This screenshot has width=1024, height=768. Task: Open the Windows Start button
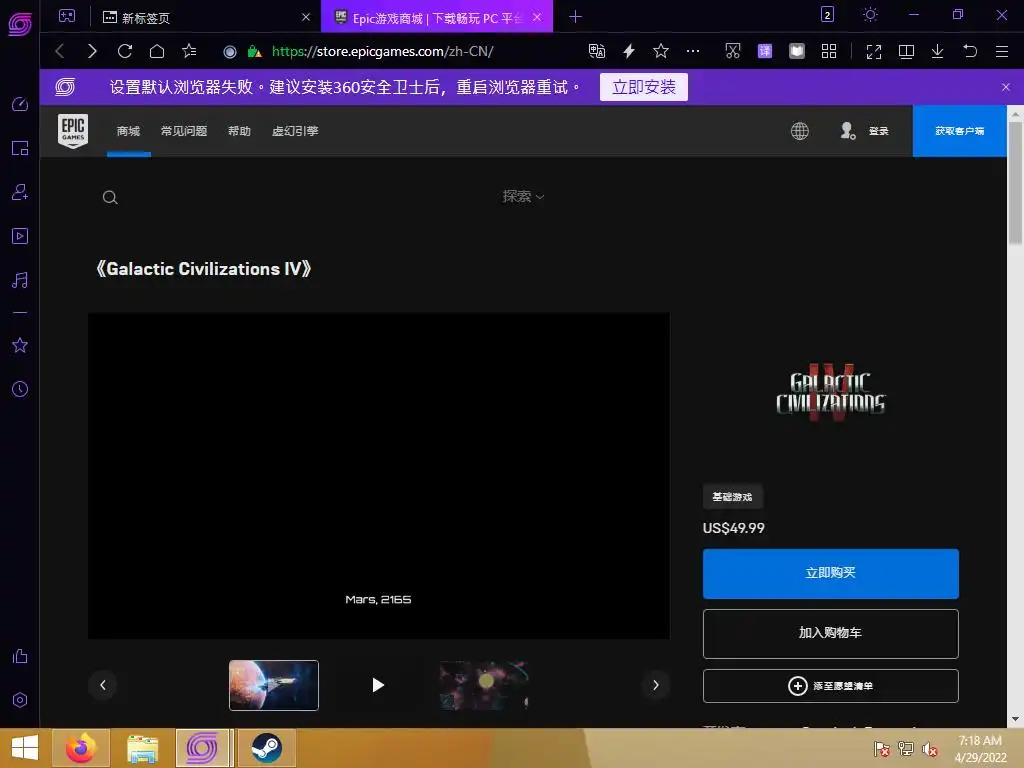coord(25,748)
